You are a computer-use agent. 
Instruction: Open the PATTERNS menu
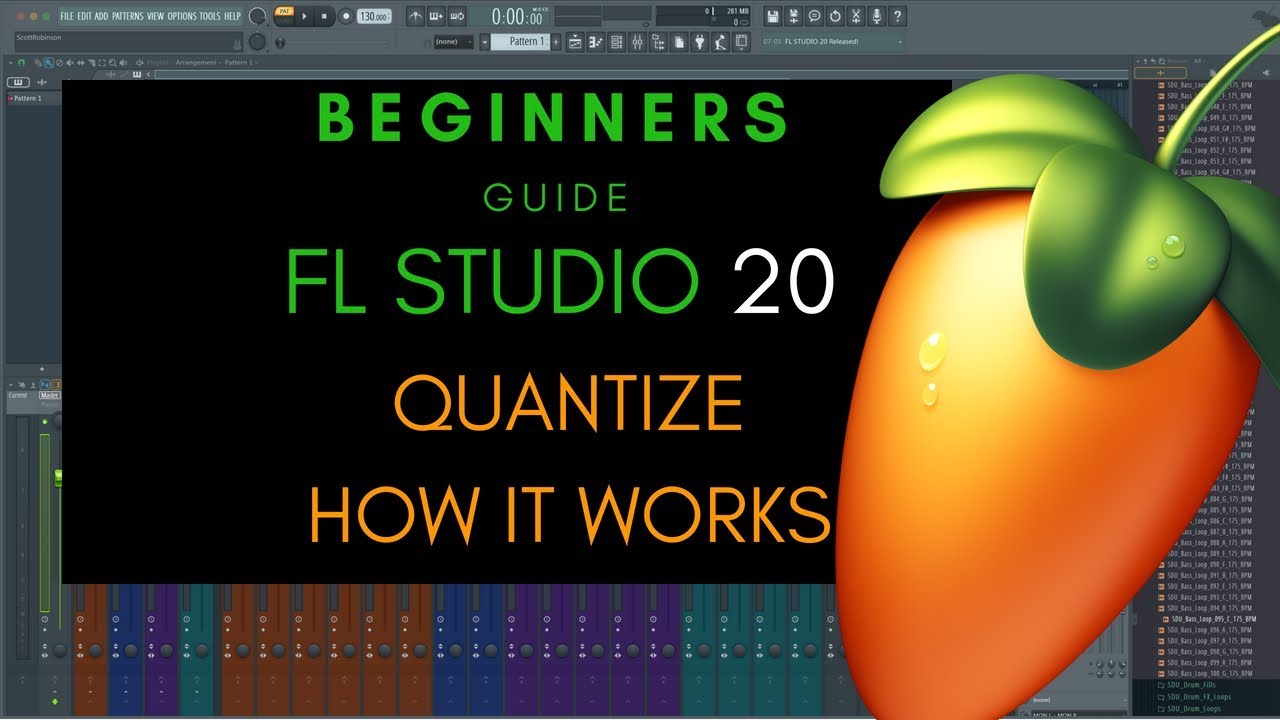click(x=128, y=16)
